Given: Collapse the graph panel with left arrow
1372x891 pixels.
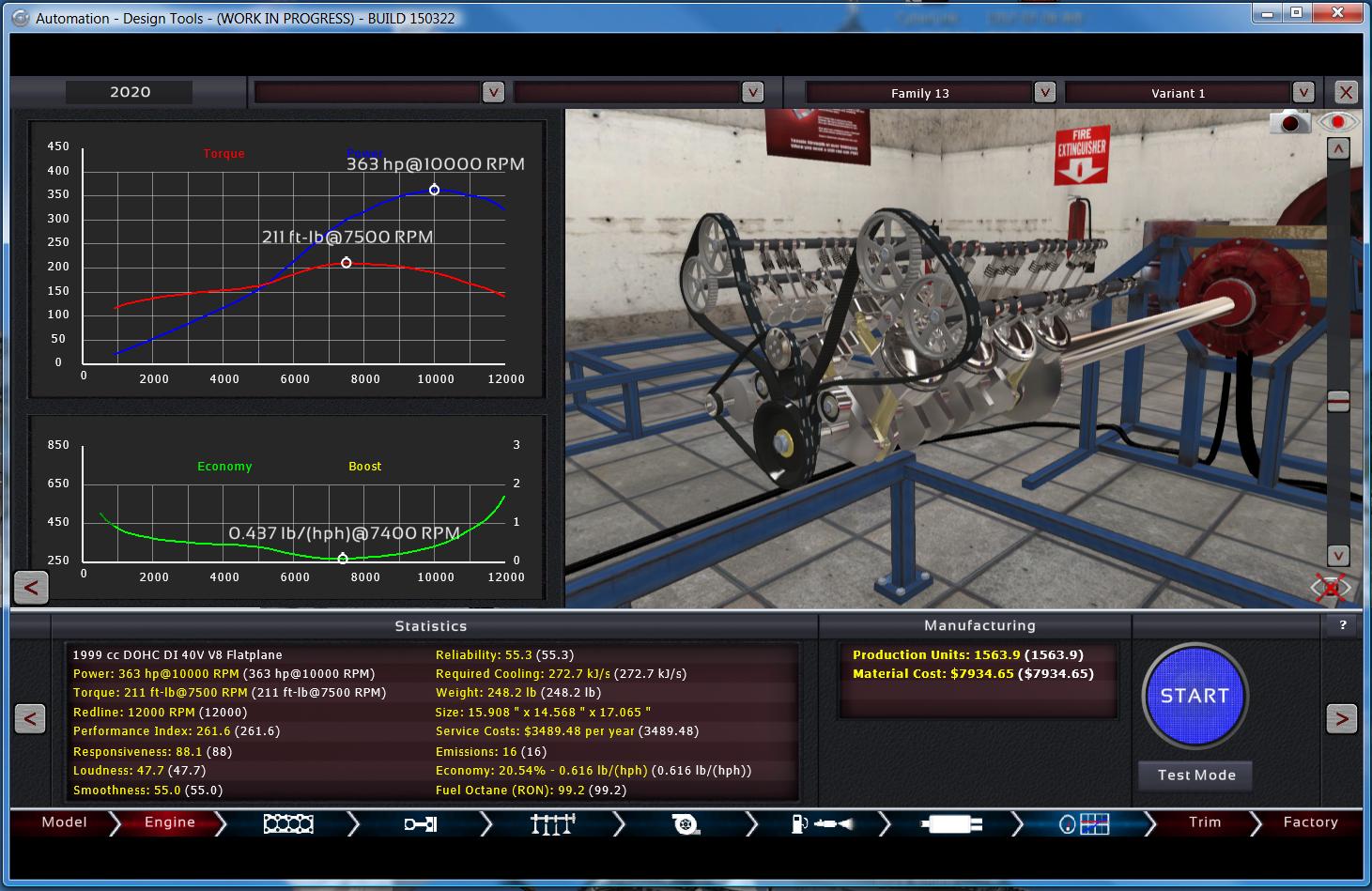Looking at the screenshot, I should [x=31, y=588].
